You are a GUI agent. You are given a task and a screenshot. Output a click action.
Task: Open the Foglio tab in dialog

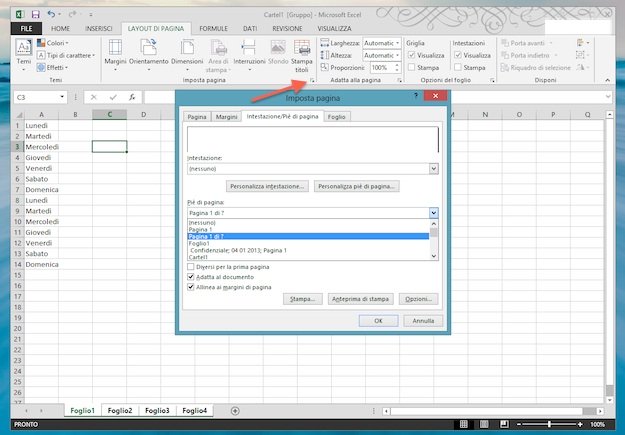337,117
